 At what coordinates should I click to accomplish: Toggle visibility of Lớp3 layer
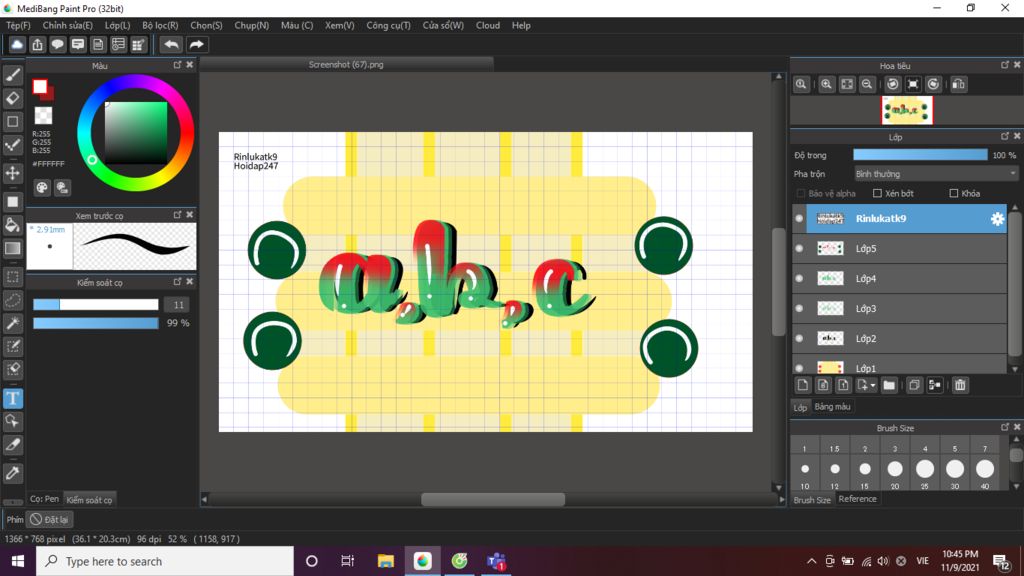799,309
